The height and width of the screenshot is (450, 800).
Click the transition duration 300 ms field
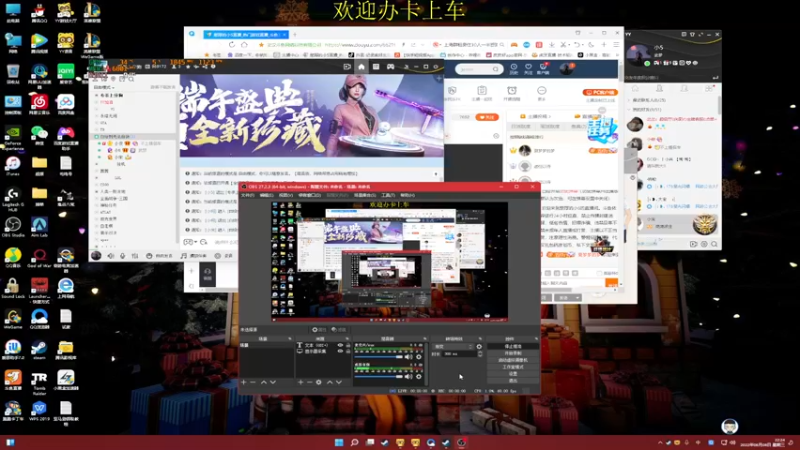pyautogui.click(x=460, y=354)
